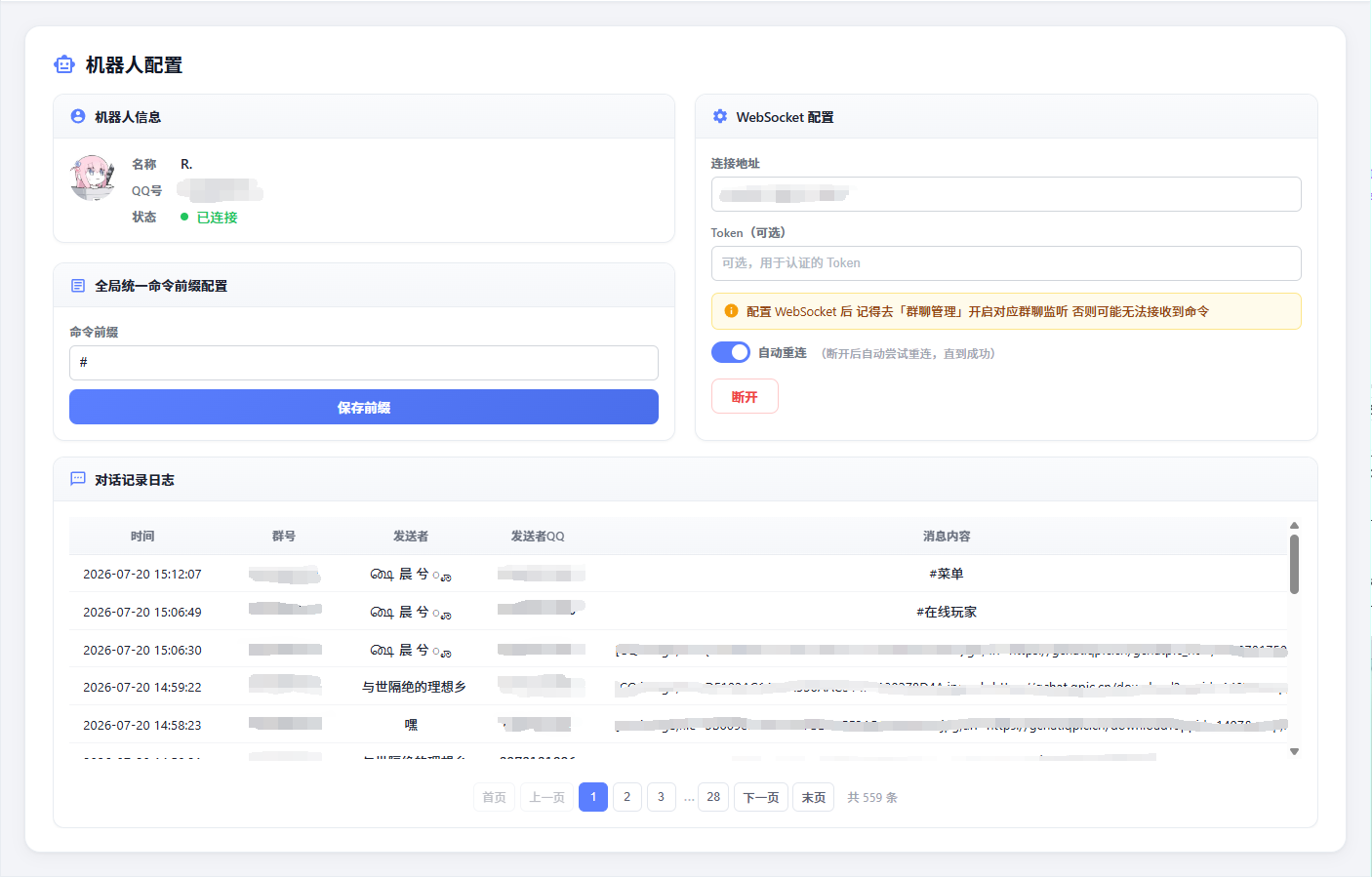1372x877 pixels.
Task: Click the scroll-up arrow of the log table
Action: (1294, 526)
